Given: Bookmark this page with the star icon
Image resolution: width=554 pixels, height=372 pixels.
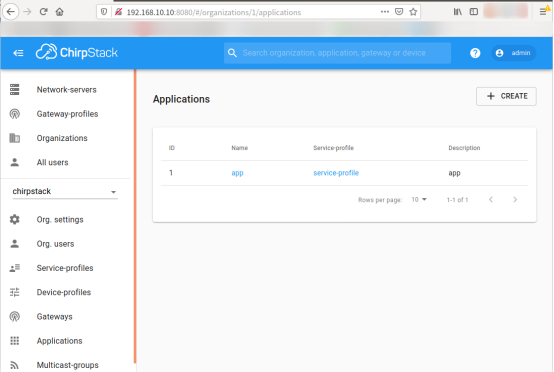Looking at the screenshot, I should pos(413,12).
